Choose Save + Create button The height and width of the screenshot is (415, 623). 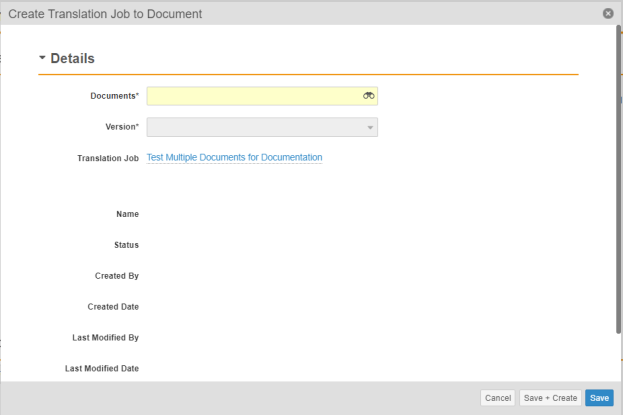550,398
